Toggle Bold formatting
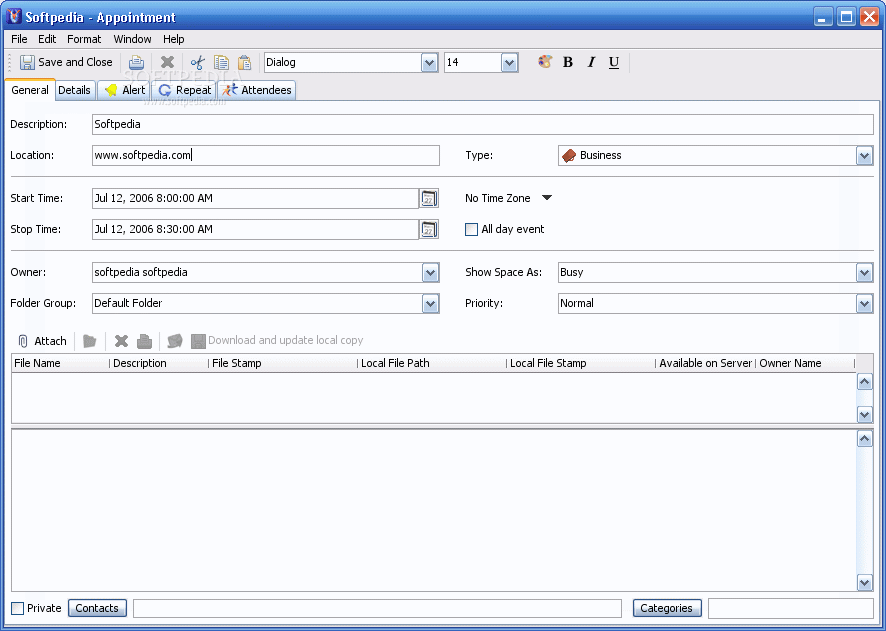Image resolution: width=886 pixels, height=631 pixels. 568,62
